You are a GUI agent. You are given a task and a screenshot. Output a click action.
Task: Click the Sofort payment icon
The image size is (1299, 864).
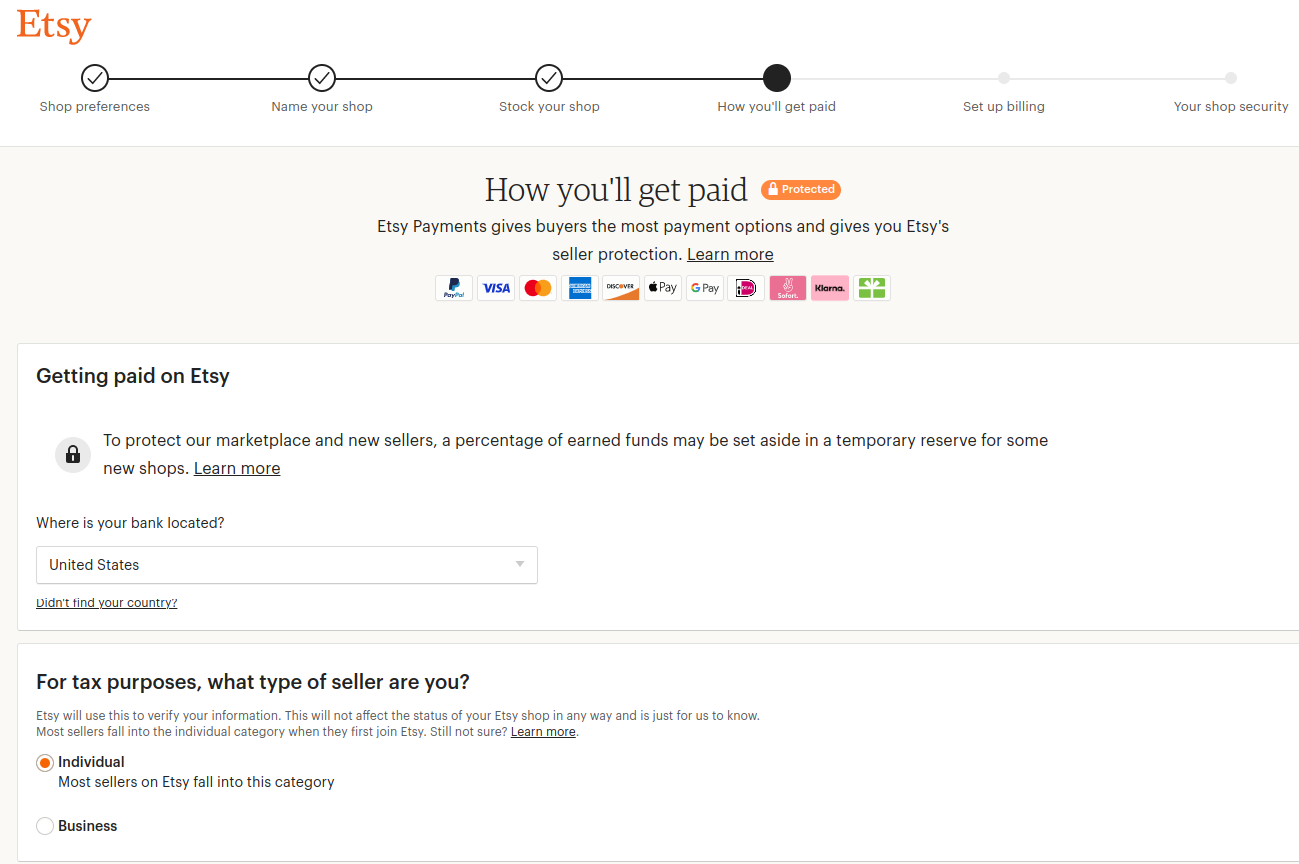pyautogui.click(x=788, y=288)
